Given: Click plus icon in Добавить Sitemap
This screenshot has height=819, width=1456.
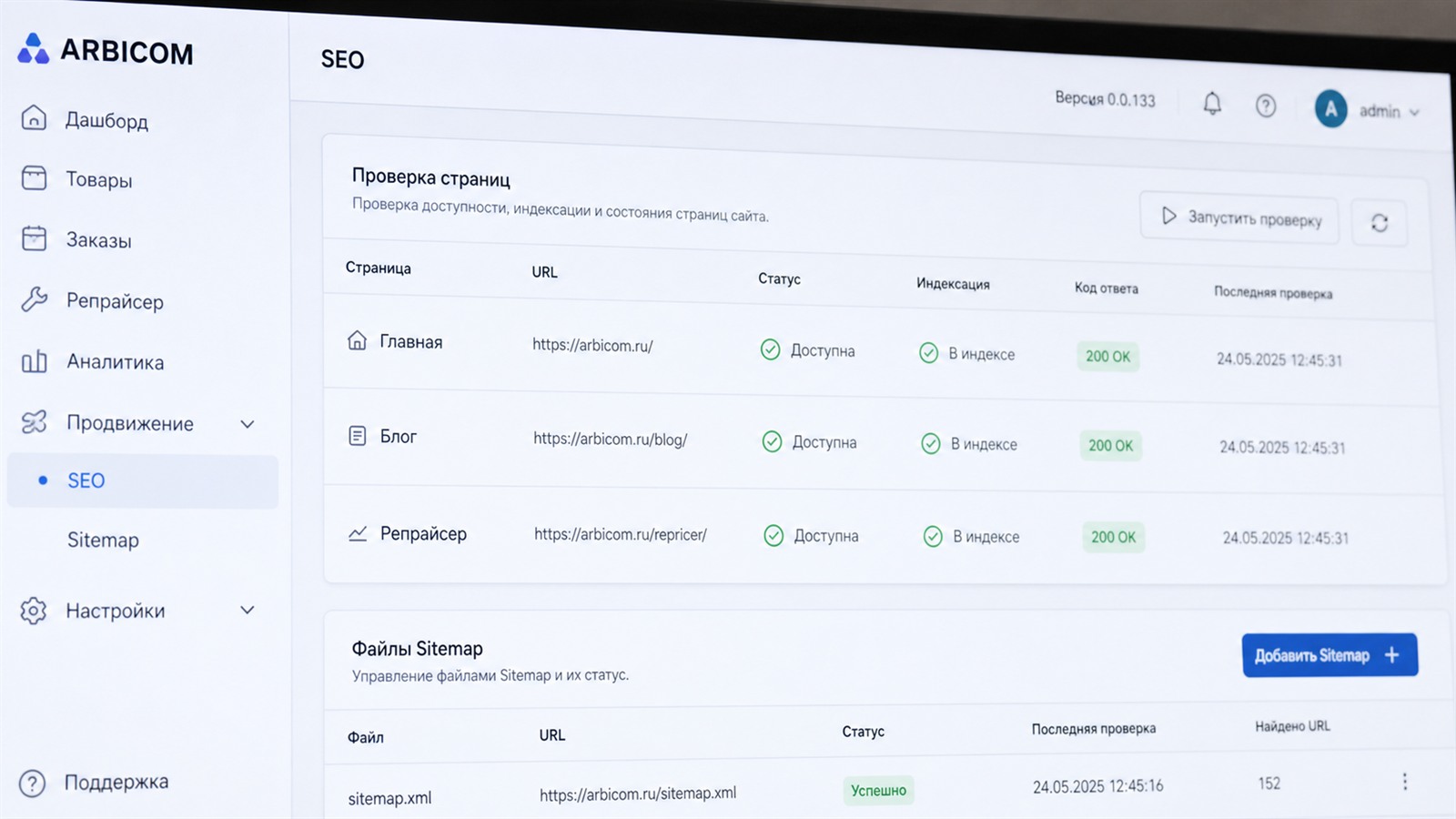Looking at the screenshot, I should click(1391, 655).
